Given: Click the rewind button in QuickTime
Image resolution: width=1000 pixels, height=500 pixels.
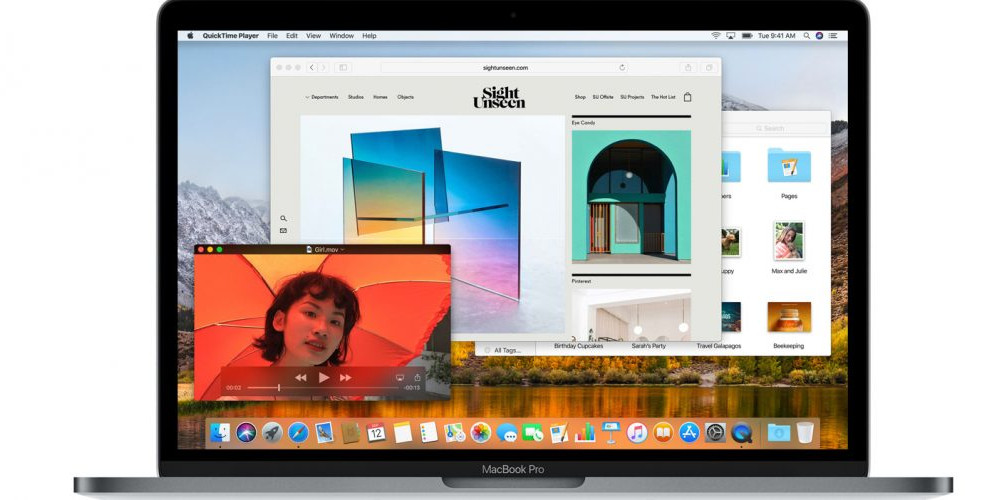Looking at the screenshot, I should coord(300,378).
